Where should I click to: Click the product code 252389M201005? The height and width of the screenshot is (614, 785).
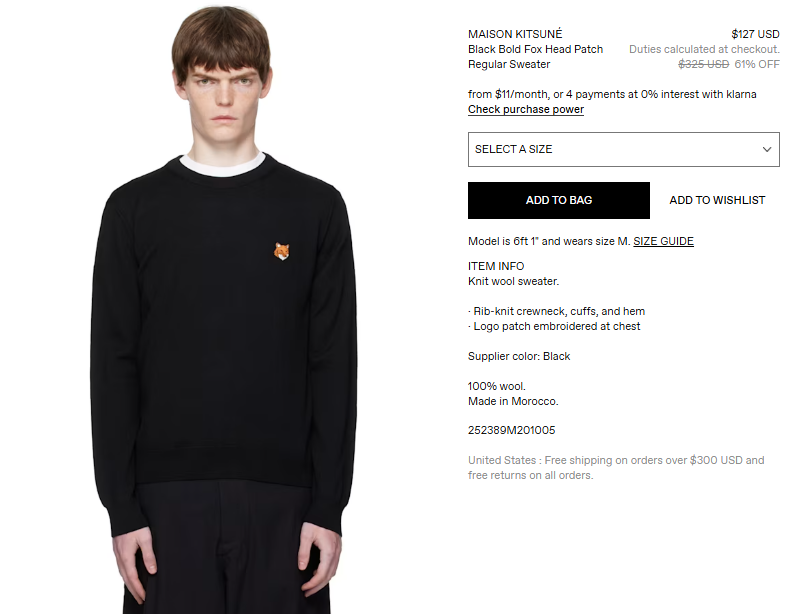point(512,430)
